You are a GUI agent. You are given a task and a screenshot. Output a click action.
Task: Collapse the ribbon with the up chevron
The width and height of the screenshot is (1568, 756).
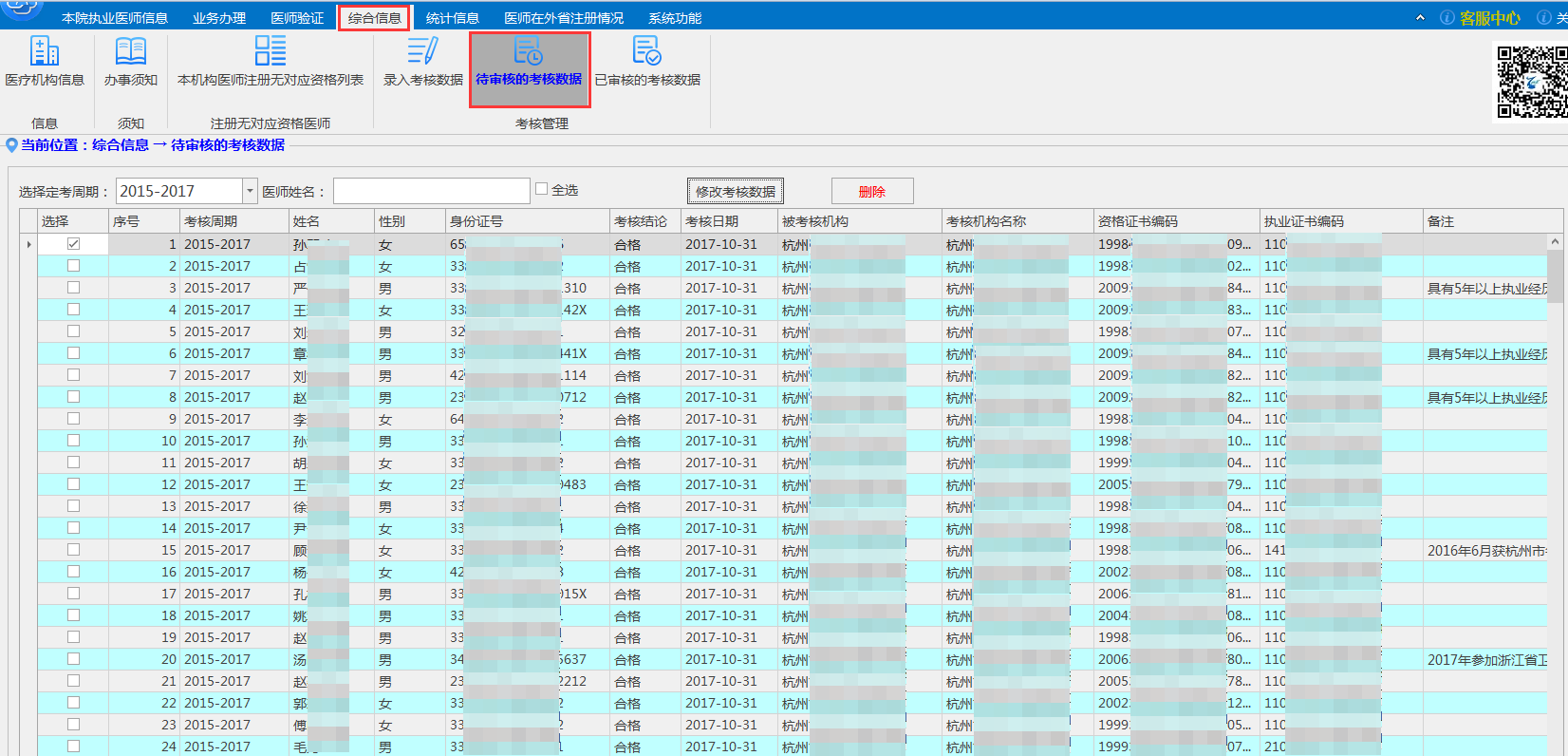1420,18
